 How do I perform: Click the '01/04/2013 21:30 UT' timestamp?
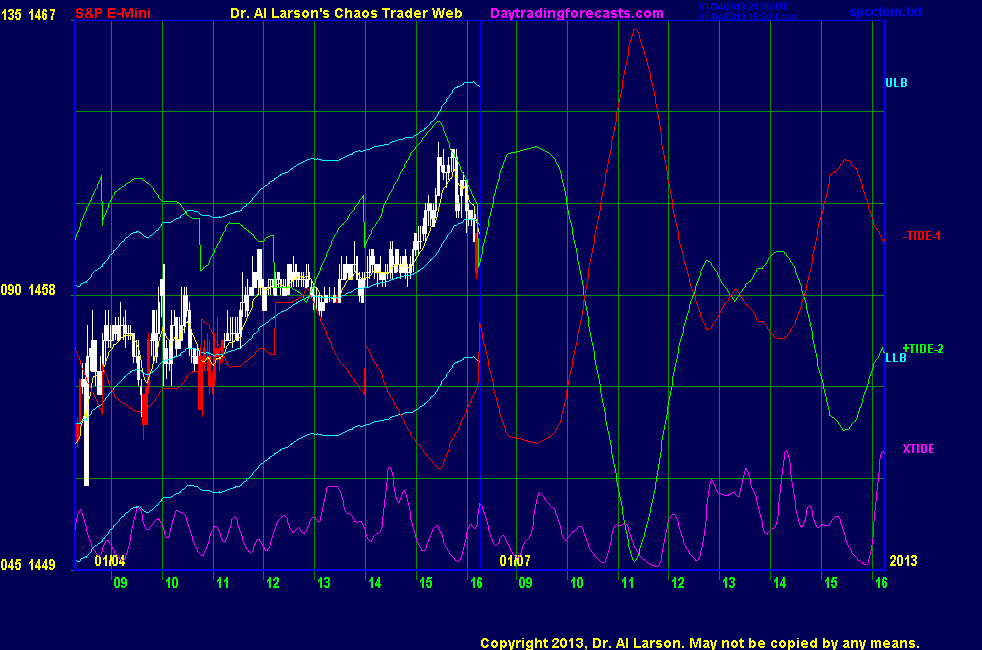pos(743,6)
